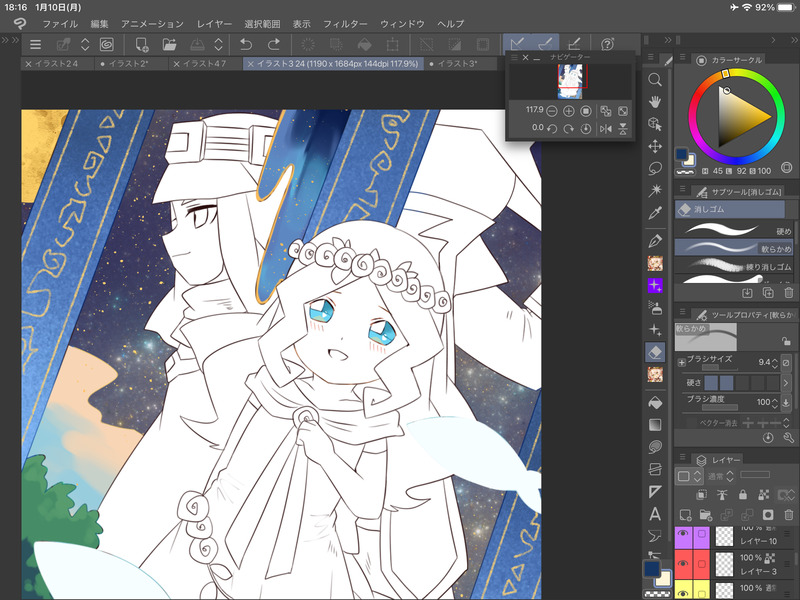The height and width of the screenshot is (600, 800).
Task: Toggle clip to layer below icon
Action: click(x=702, y=494)
